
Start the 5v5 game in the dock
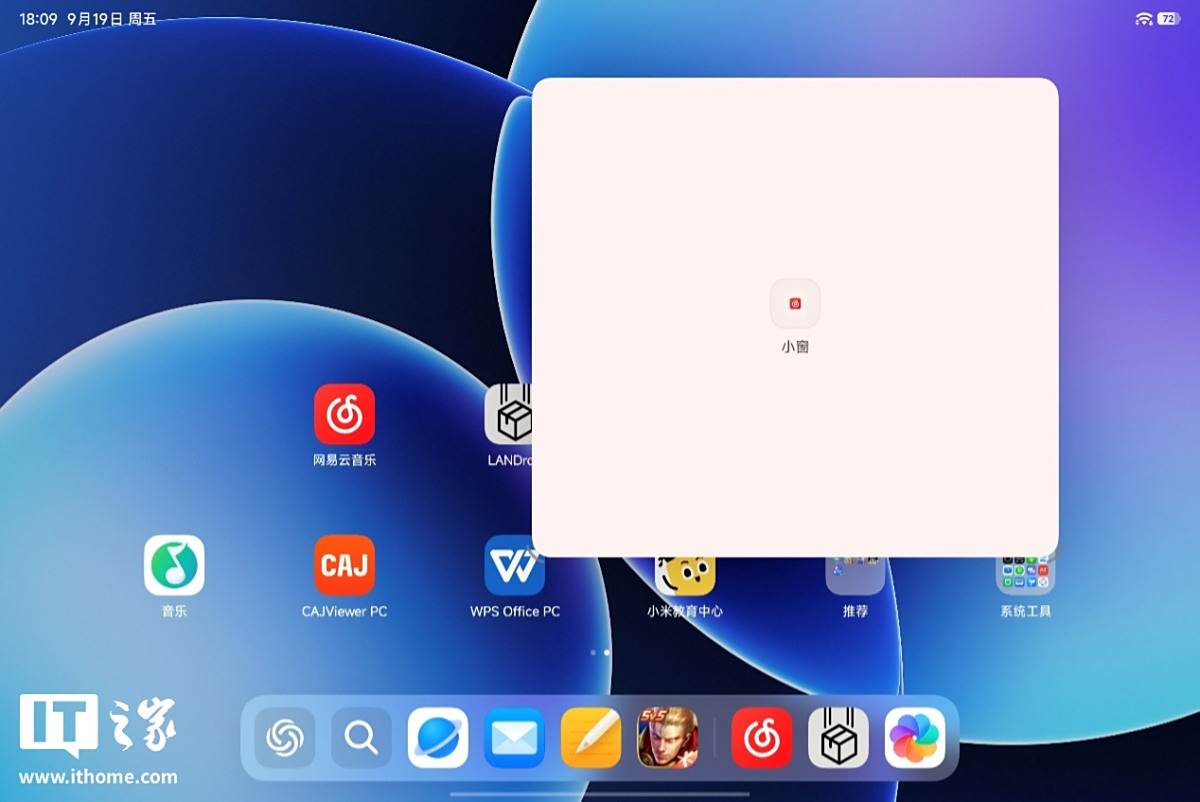point(667,738)
